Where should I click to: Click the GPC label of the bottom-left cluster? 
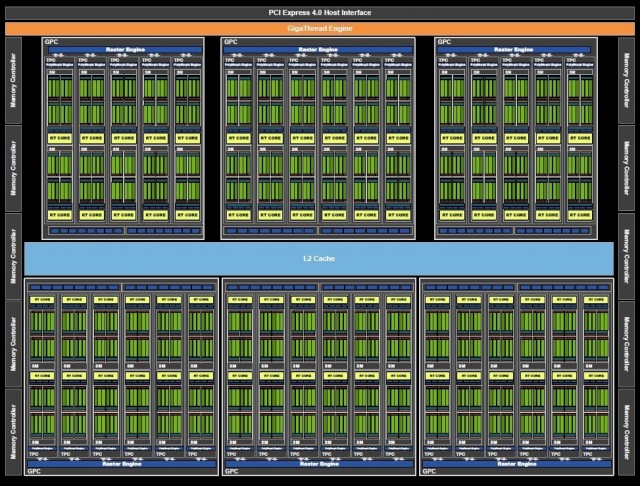pos(34,471)
